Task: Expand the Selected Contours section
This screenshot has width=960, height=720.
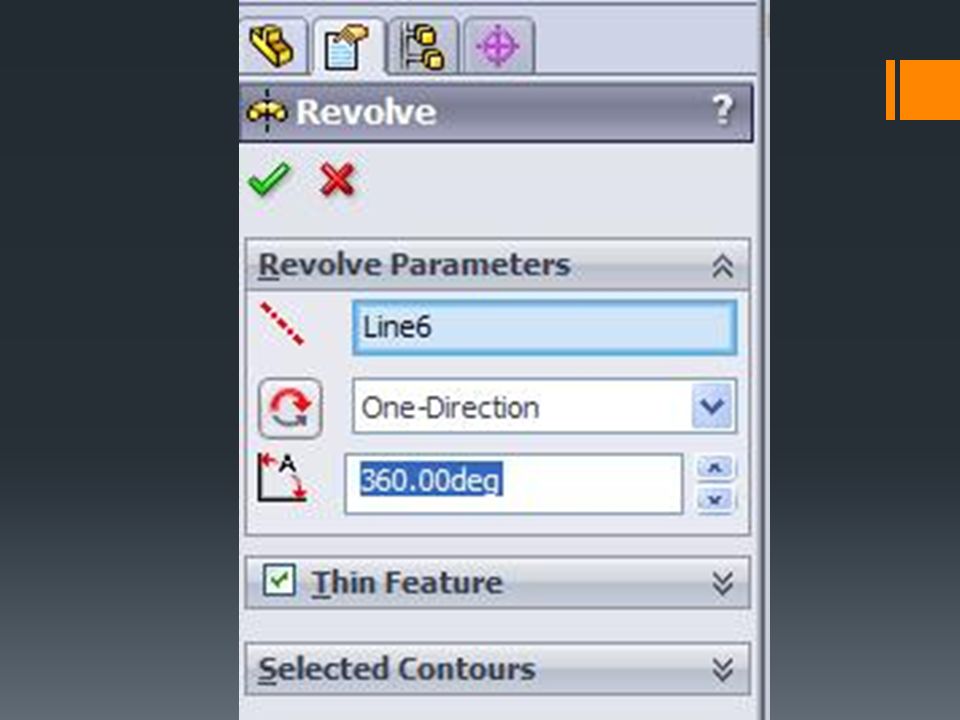Action: [722, 669]
